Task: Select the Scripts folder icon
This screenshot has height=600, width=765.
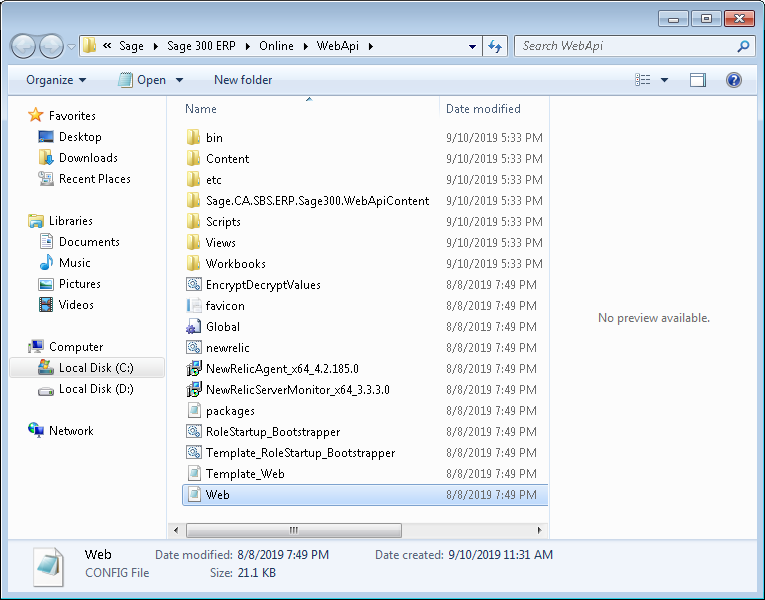Action: (193, 221)
